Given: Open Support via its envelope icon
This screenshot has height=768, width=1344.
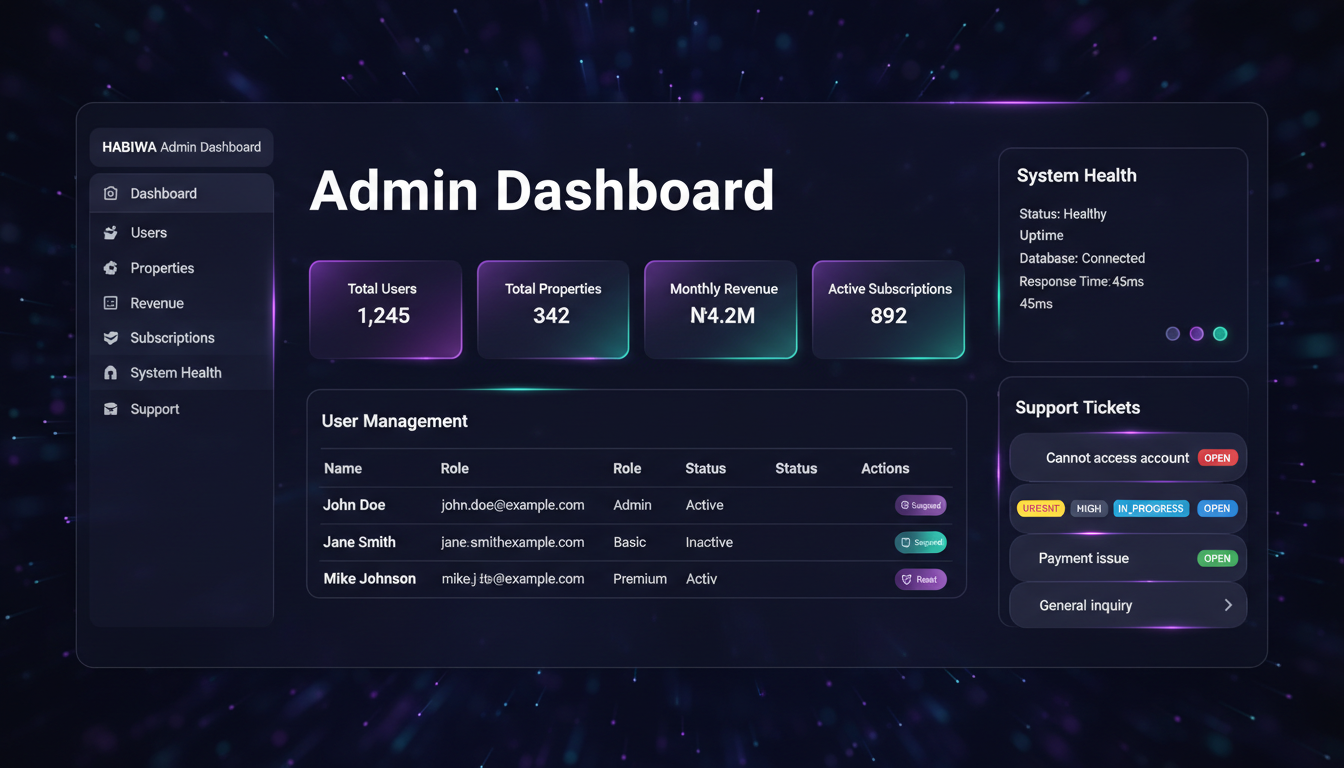Looking at the screenshot, I should click(110, 409).
